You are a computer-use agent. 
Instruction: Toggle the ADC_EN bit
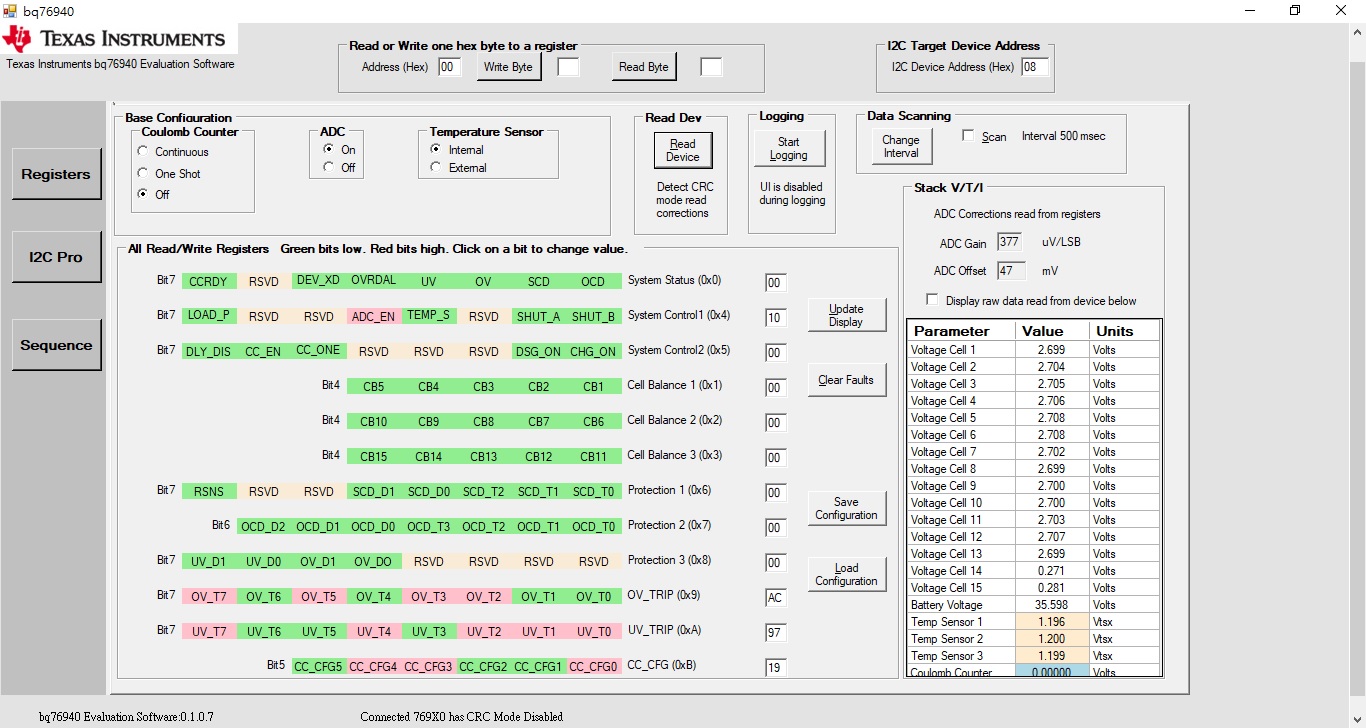pyautogui.click(x=373, y=316)
